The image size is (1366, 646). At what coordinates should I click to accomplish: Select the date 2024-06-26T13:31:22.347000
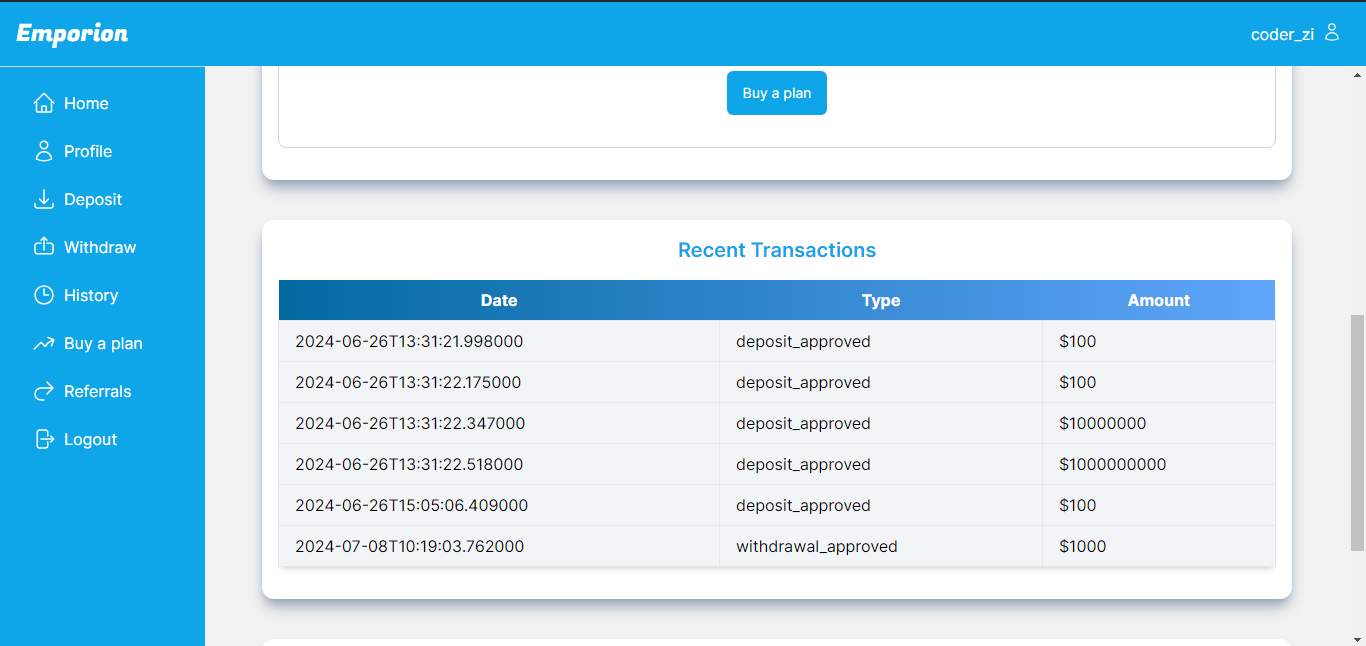click(410, 423)
